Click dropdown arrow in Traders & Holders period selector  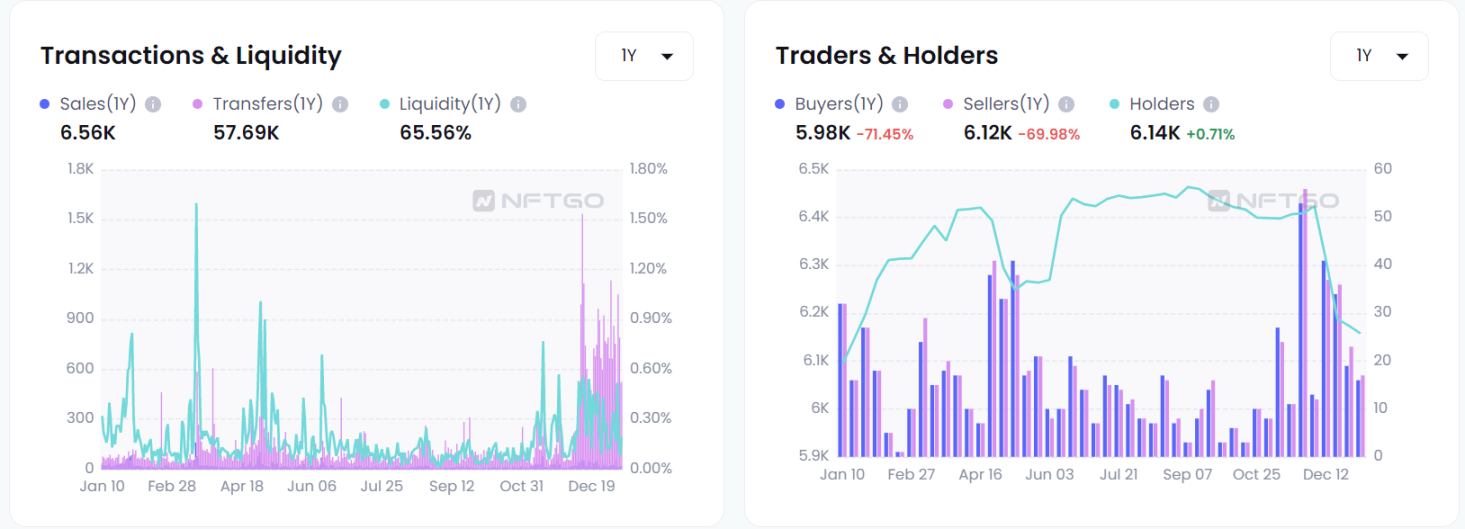point(1402,57)
